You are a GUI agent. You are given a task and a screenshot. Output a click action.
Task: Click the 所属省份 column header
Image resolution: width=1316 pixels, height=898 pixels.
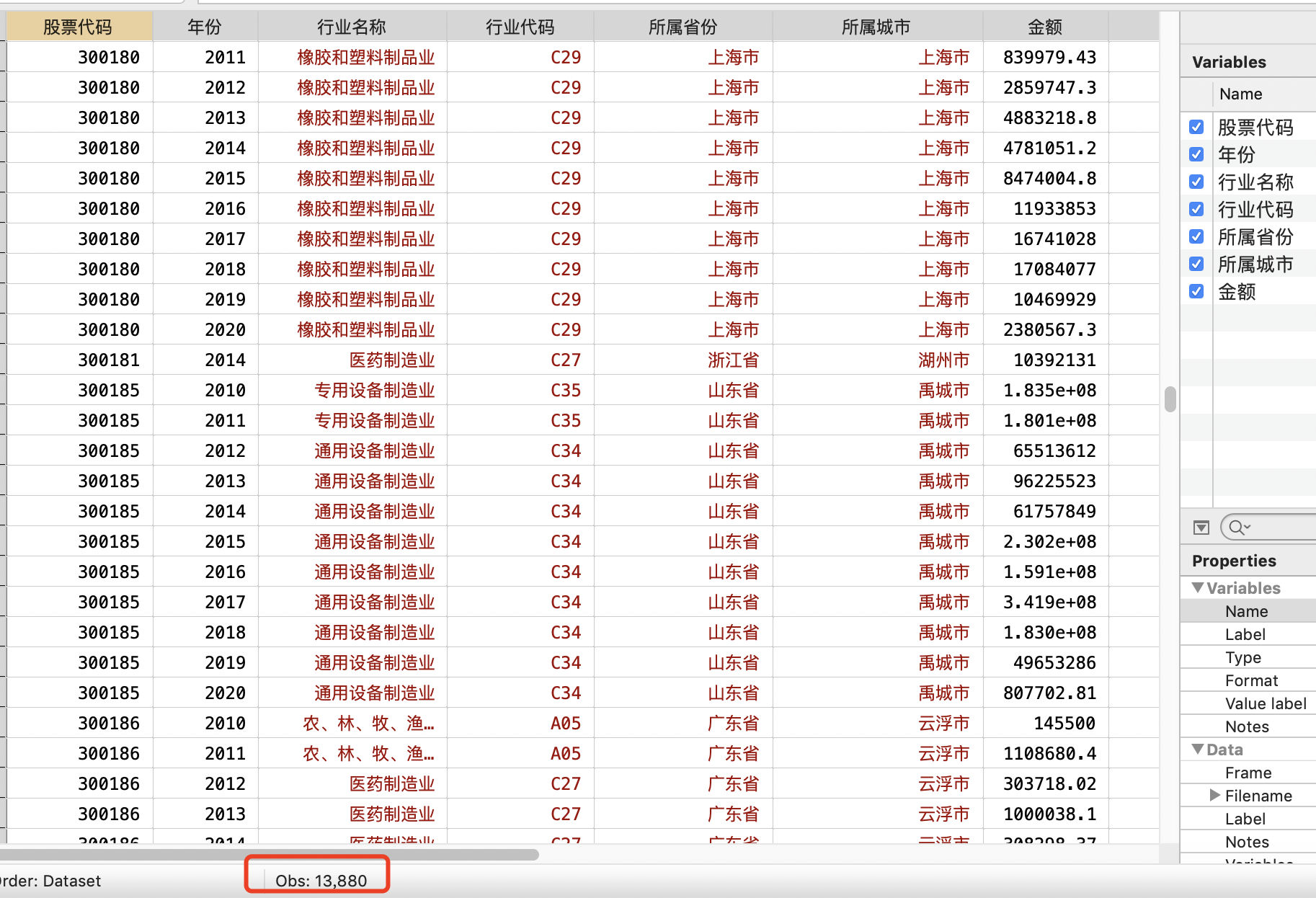coord(683,27)
